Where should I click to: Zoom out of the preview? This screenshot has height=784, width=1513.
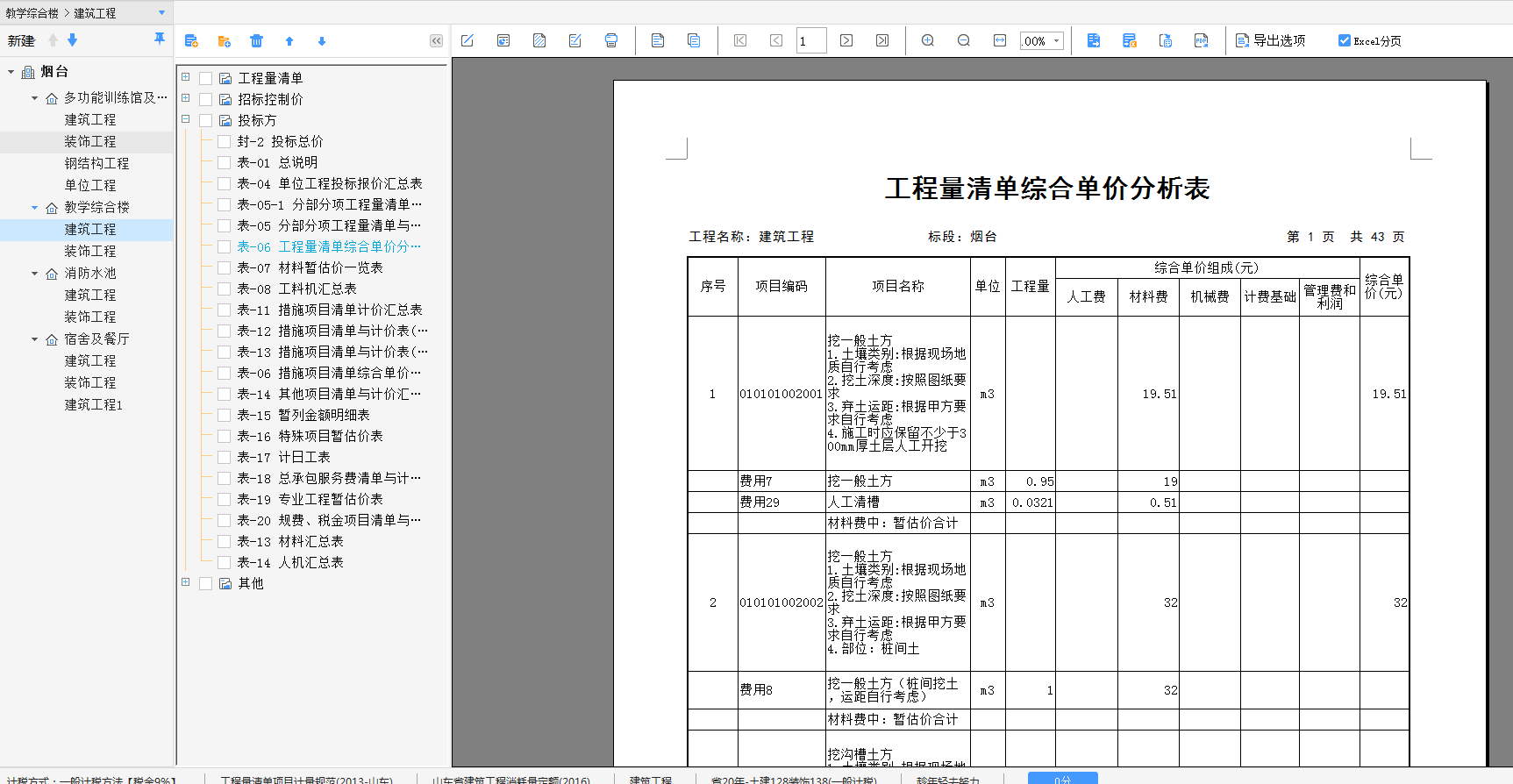pos(964,40)
